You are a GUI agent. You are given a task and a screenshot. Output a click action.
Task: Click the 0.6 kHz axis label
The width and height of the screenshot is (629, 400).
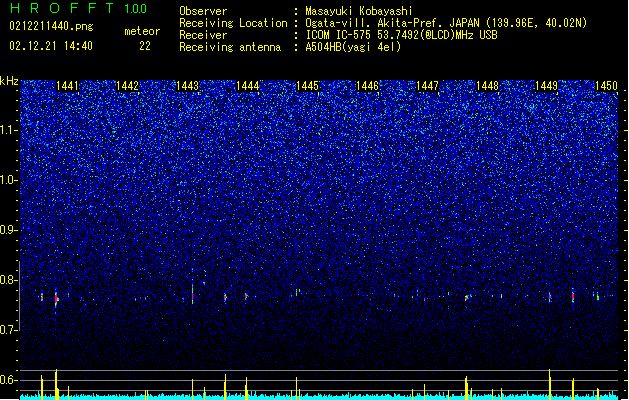pos(8,380)
